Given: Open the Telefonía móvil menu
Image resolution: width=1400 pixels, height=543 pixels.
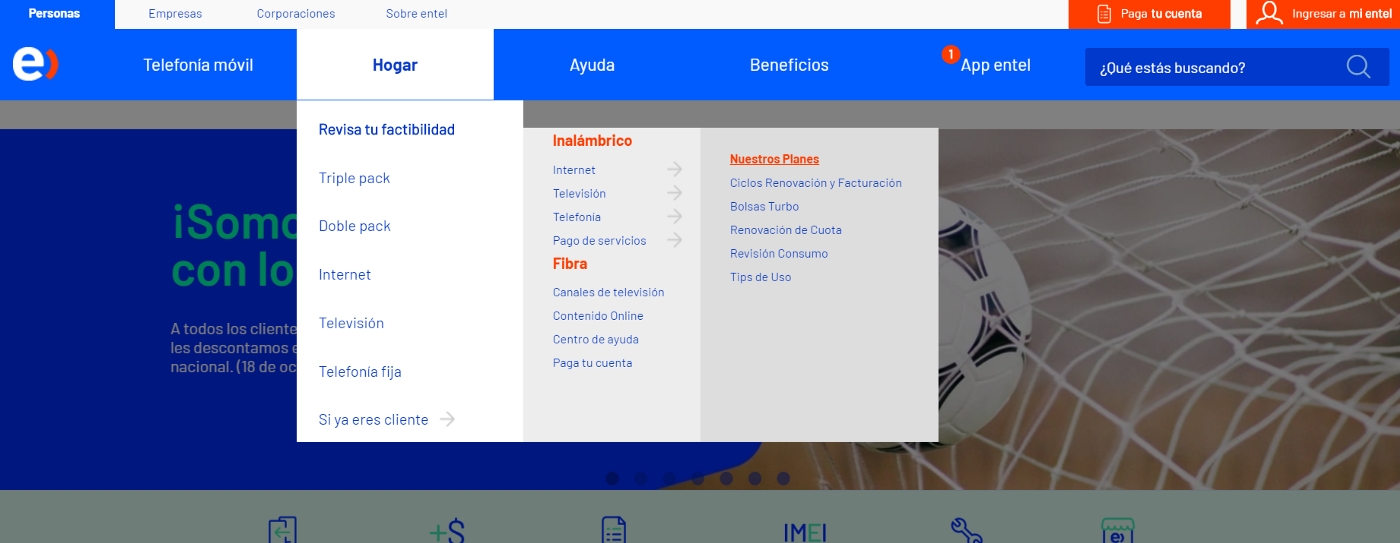Looking at the screenshot, I should click(x=198, y=65).
